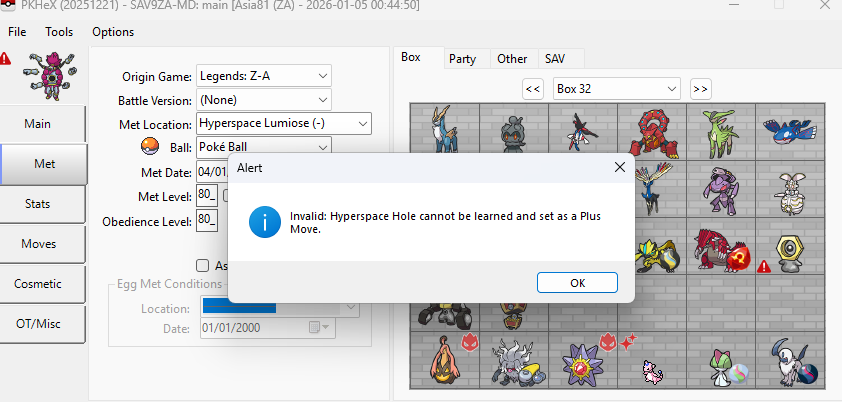Click the Met Level input field
Viewport: 842px width, 402px height.
207,196
